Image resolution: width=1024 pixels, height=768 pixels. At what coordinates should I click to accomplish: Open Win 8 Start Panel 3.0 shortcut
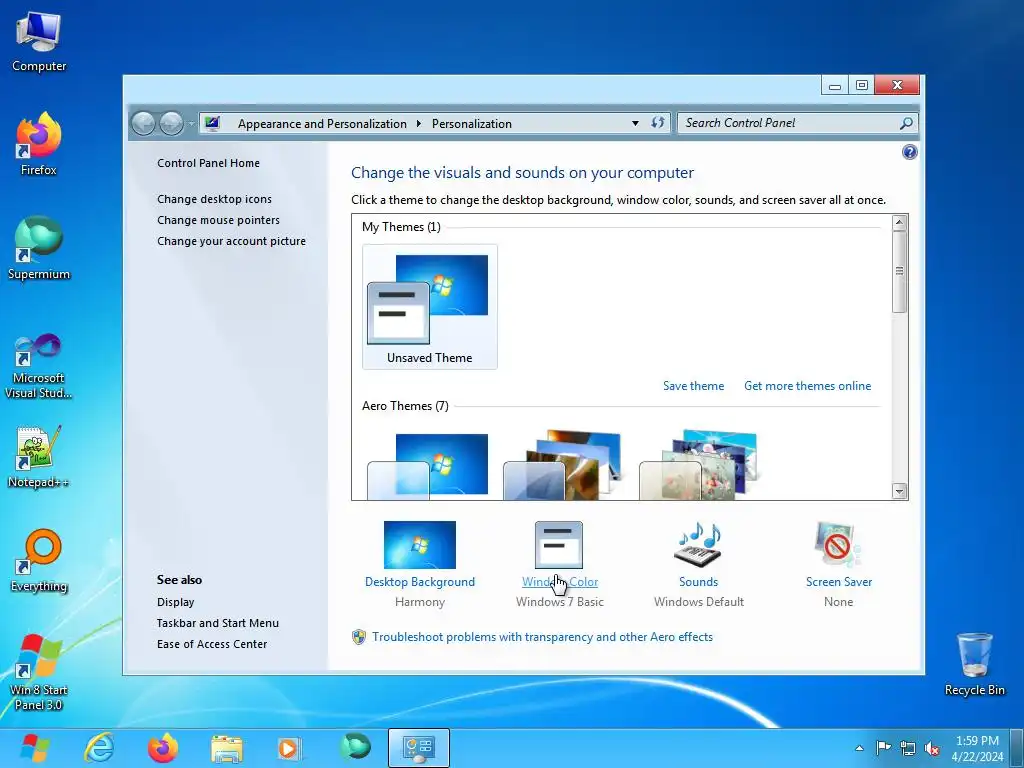pyautogui.click(x=39, y=671)
